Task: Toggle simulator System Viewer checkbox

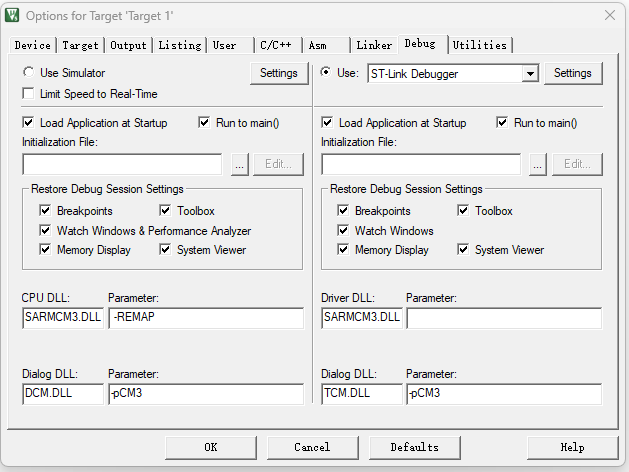Action: [165, 250]
